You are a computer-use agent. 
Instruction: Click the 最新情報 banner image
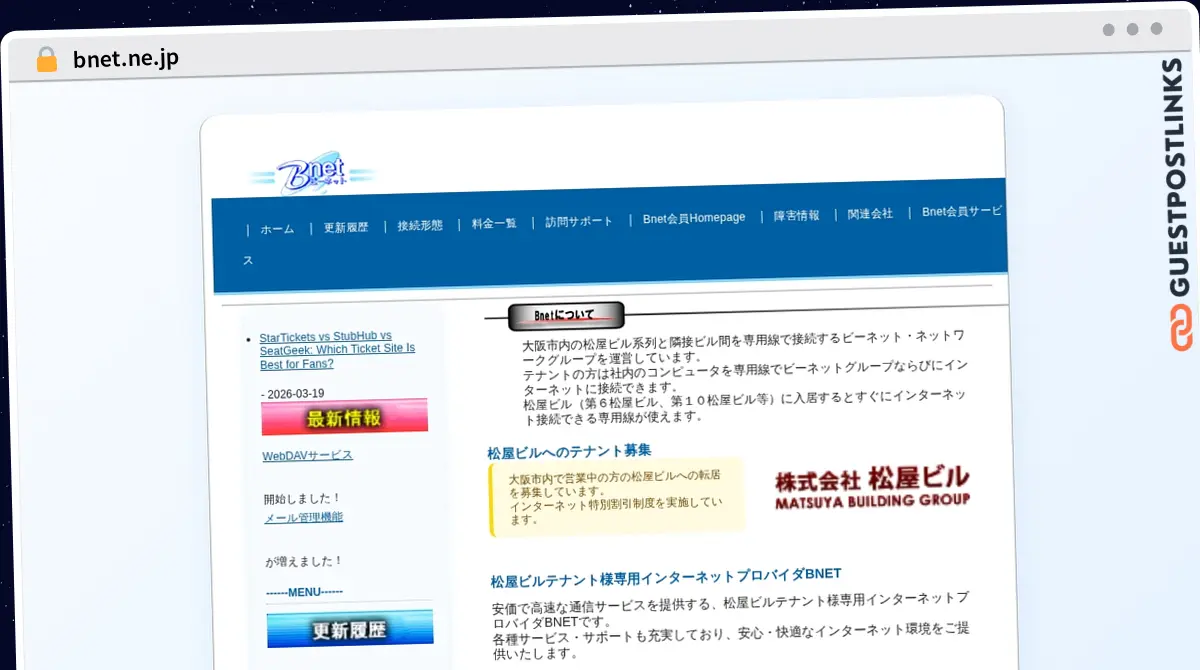tap(344, 417)
